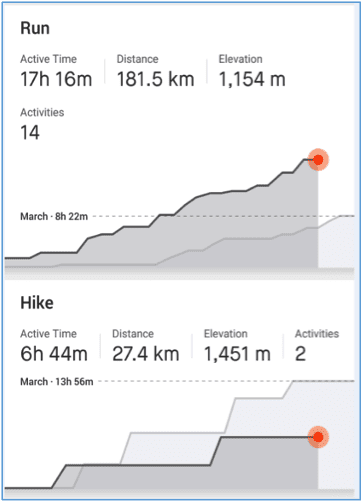The image size is (362, 501).
Task: Select the Run section heading
Action: [x=35, y=28]
